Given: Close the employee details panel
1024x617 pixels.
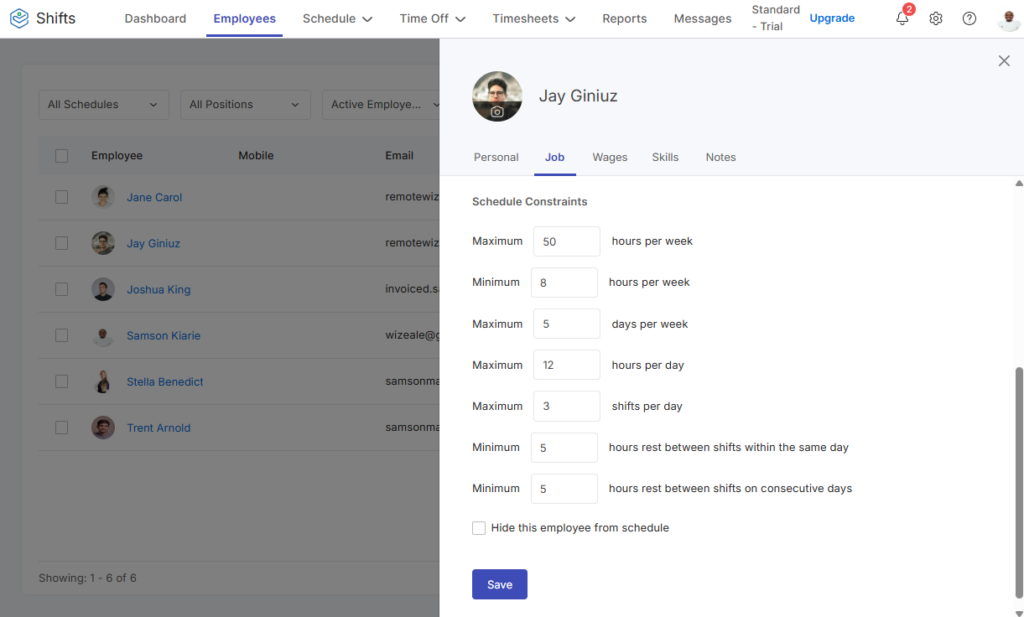Looking at the screenshot, I should [1004, 61].
